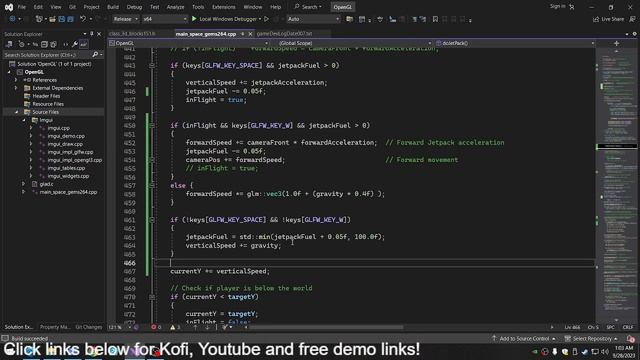The height and width of the screenshot is (360, 640).
Task: Start debugging with Local Windows Debugger play icon
Action: 194,19
